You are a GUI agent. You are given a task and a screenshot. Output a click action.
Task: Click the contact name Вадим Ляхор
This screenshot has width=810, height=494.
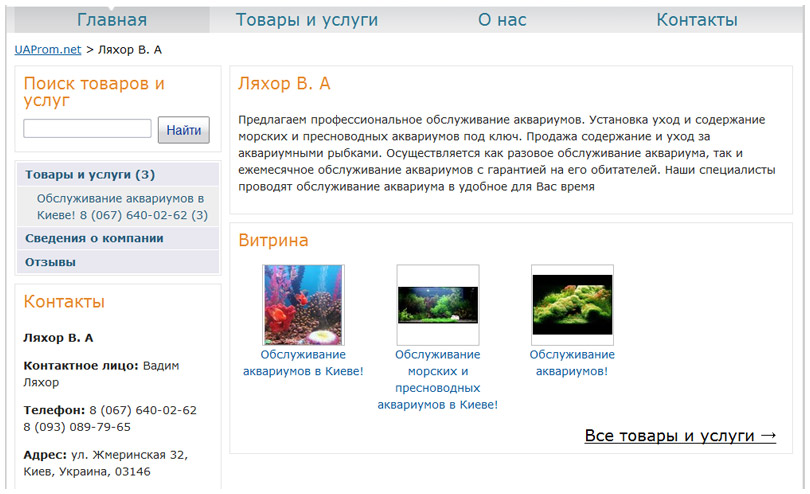[101, 374]
